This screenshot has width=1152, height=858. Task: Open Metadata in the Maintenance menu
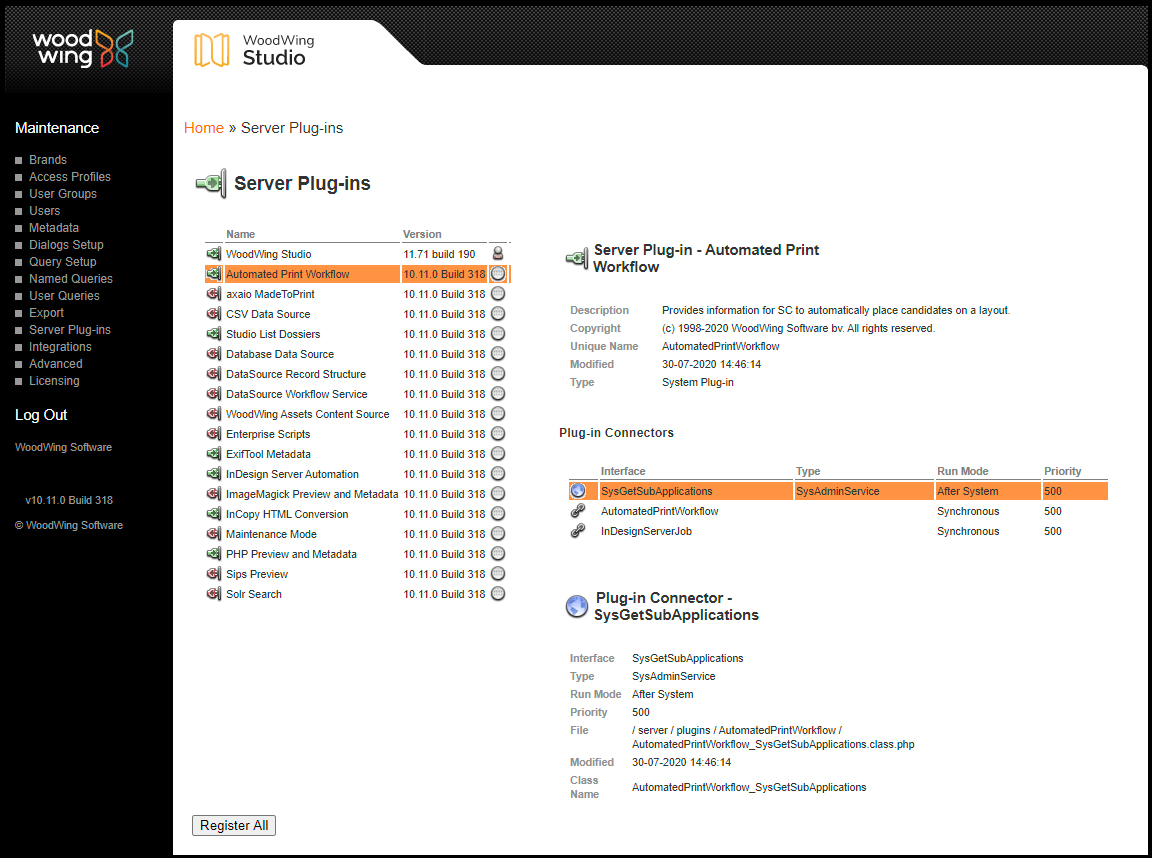point(54,228)
